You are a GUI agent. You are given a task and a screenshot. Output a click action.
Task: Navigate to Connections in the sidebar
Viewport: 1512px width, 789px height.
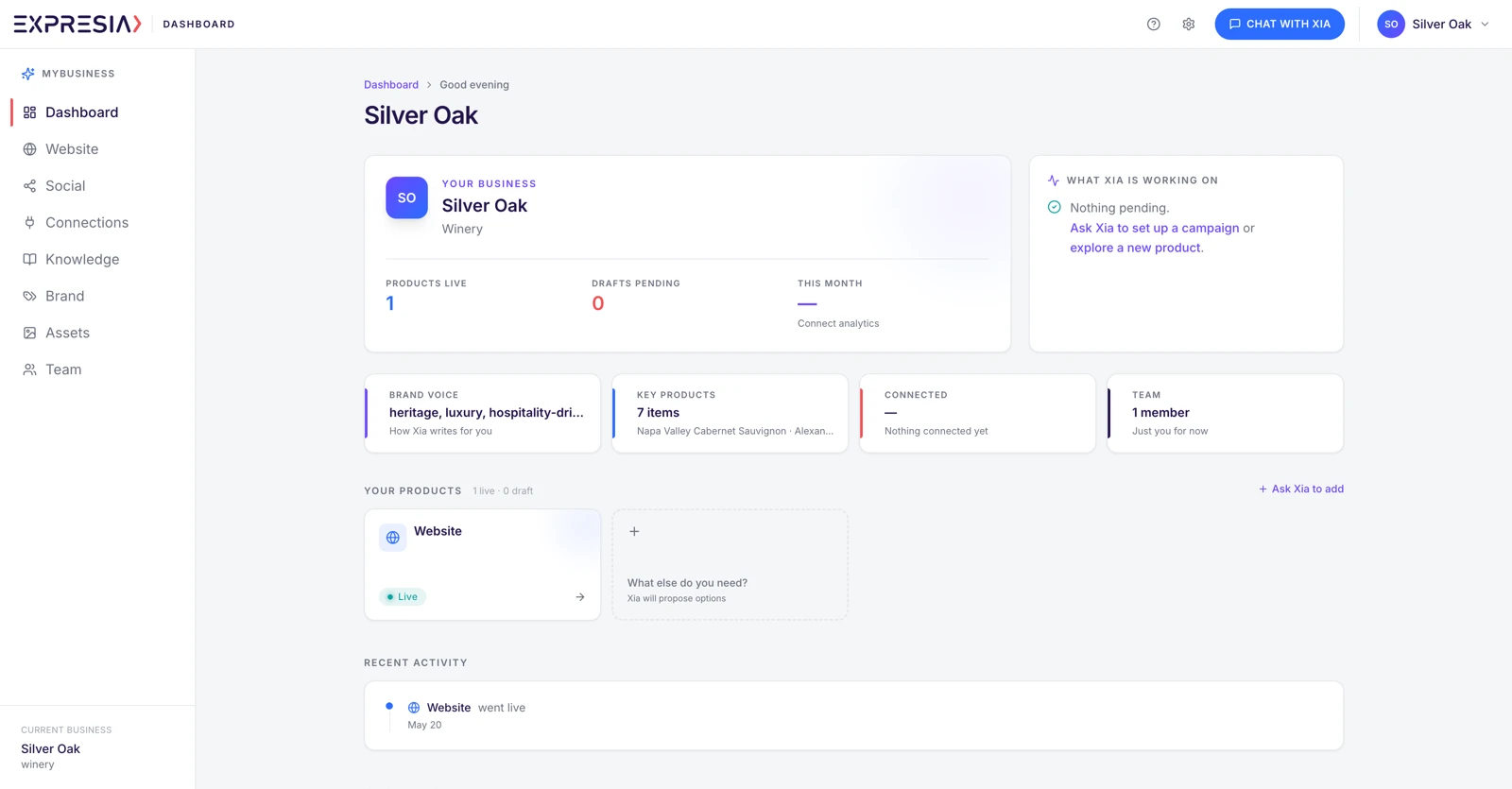click(x=98, y=223)
